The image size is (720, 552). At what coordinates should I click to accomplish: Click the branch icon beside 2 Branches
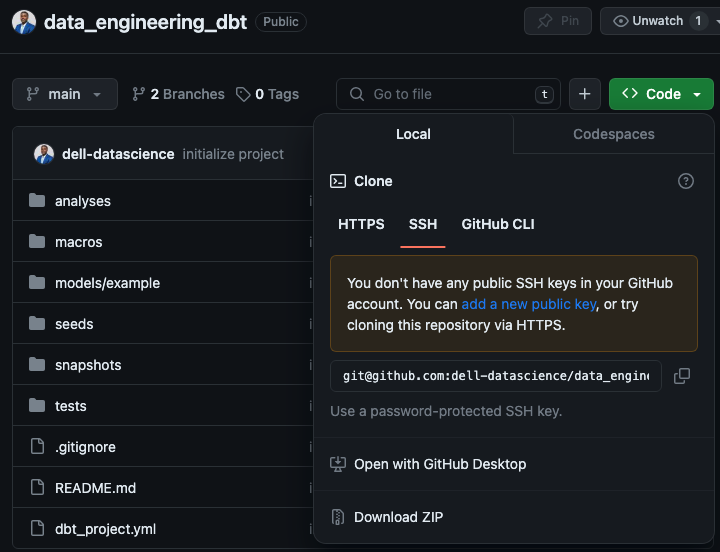pyautogui.click(x=139, y=94)
